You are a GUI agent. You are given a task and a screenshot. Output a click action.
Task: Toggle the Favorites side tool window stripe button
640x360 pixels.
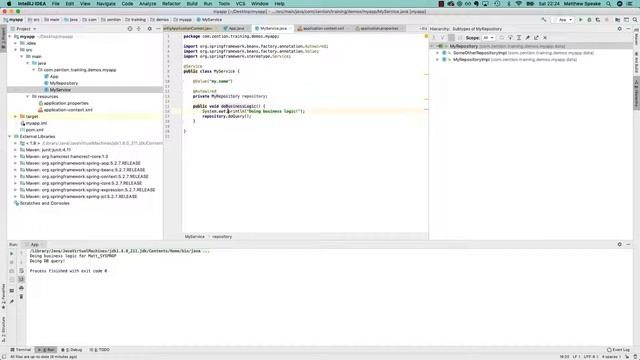(x=3, y=296)
